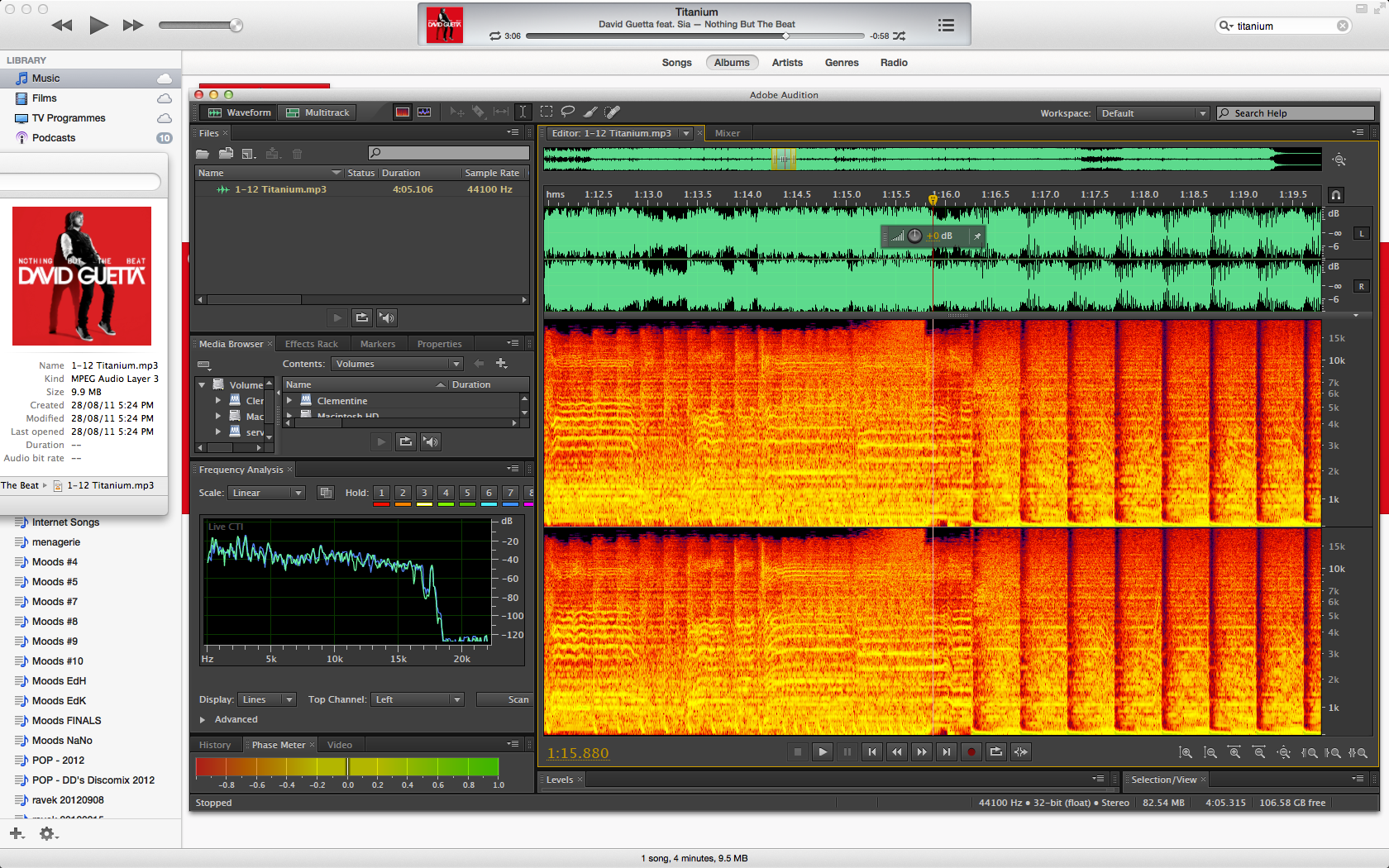Open the Editor file dropdown for Titanium.mp3
This screenshot has width=1389, height=868.
[685, 133]
